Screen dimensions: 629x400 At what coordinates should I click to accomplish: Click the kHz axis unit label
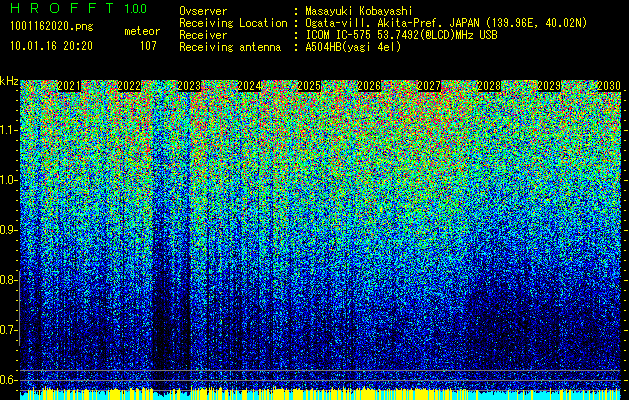tap(9, 81)
